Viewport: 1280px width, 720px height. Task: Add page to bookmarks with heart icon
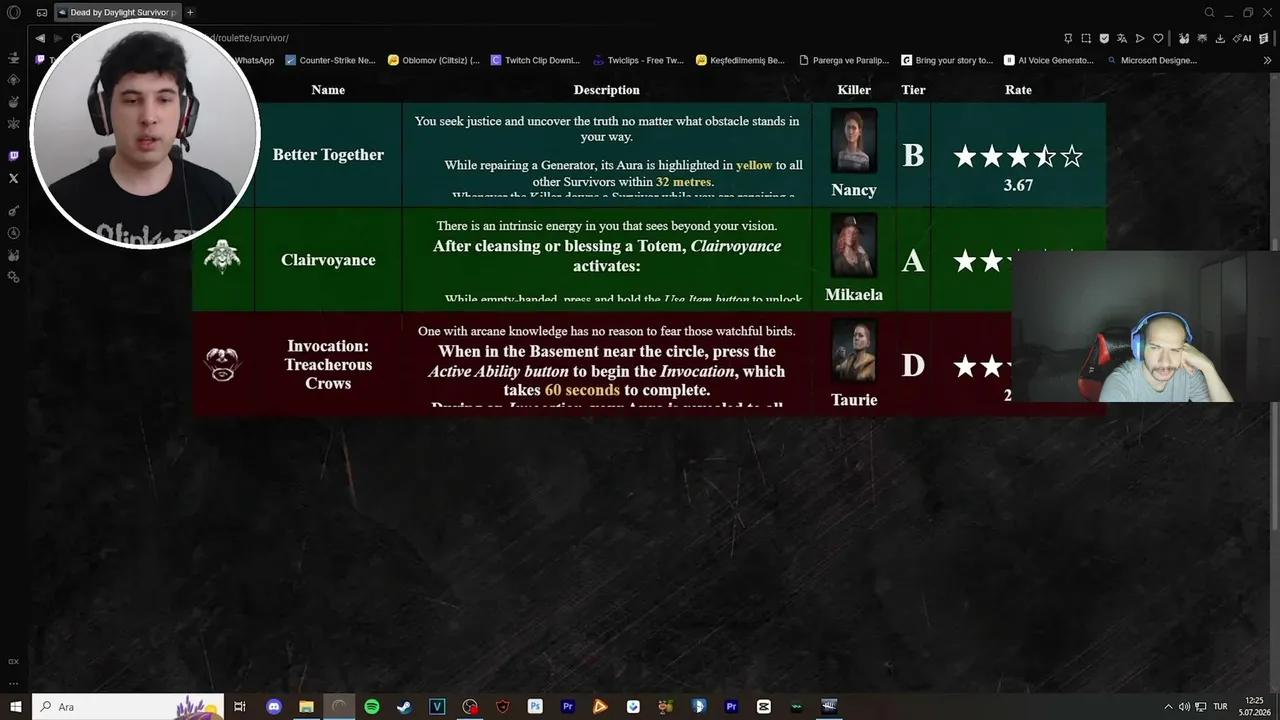click(x=1158, y=38)
